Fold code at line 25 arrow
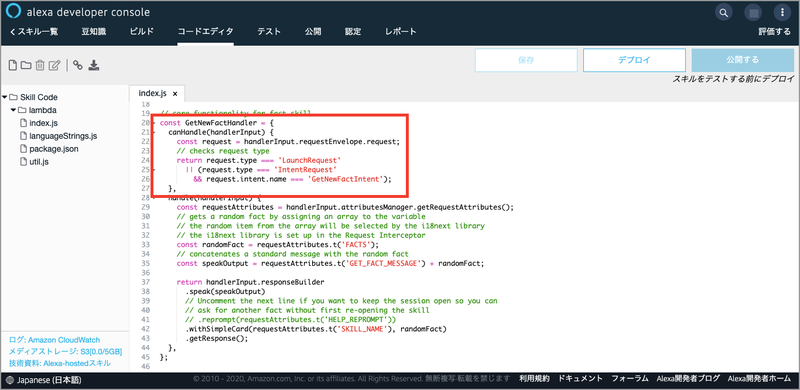The height and width of the screenshot is (390, 800). pyautogui.click(x=154, y=169)
